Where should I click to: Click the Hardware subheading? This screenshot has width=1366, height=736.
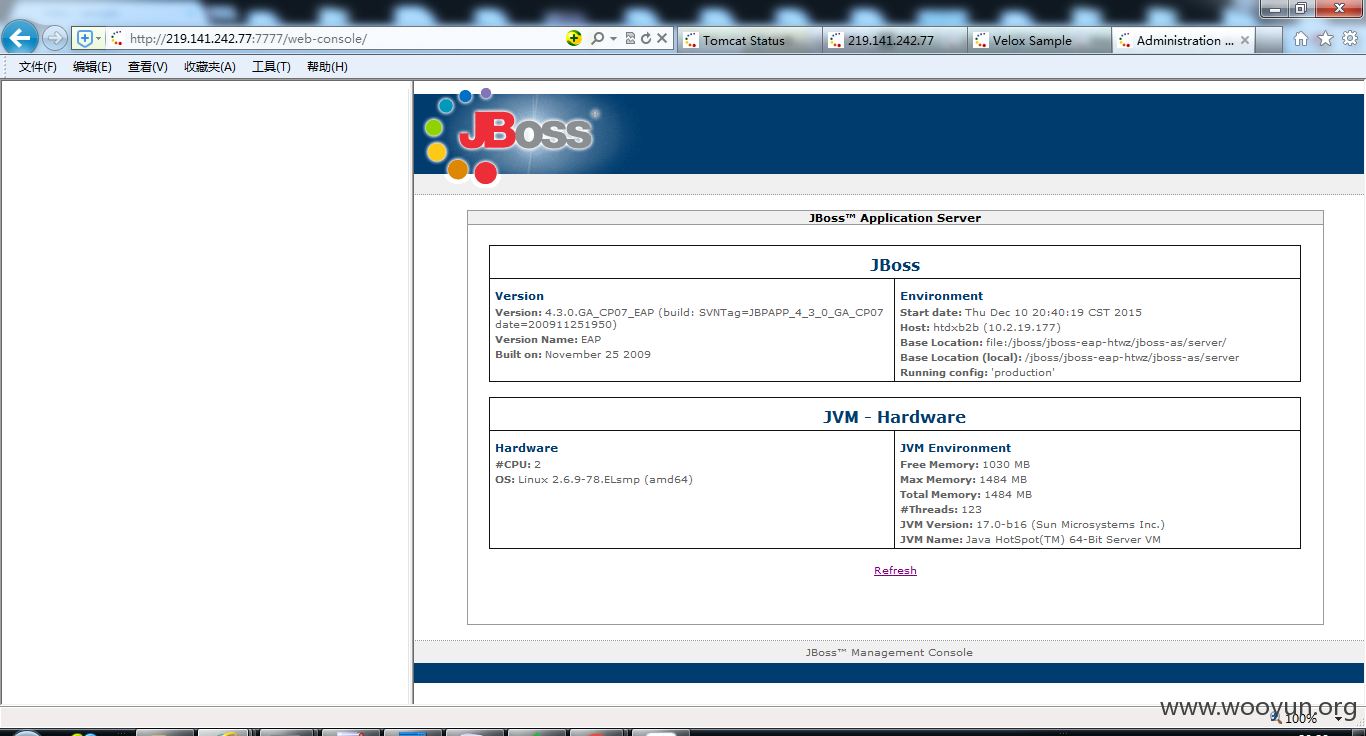tap(526, 448)
